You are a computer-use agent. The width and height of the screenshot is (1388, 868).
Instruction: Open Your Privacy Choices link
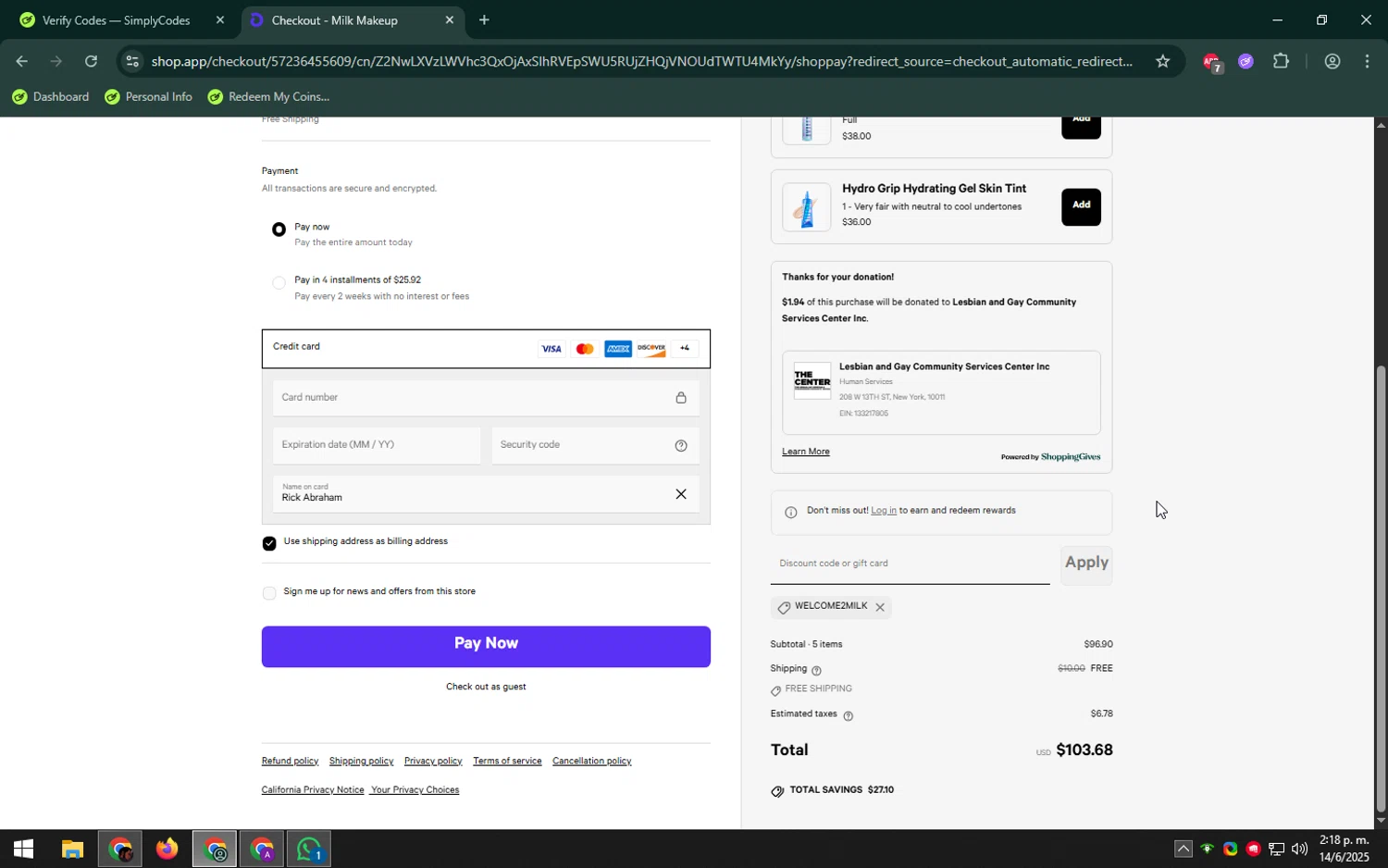[x=415, y=789]
